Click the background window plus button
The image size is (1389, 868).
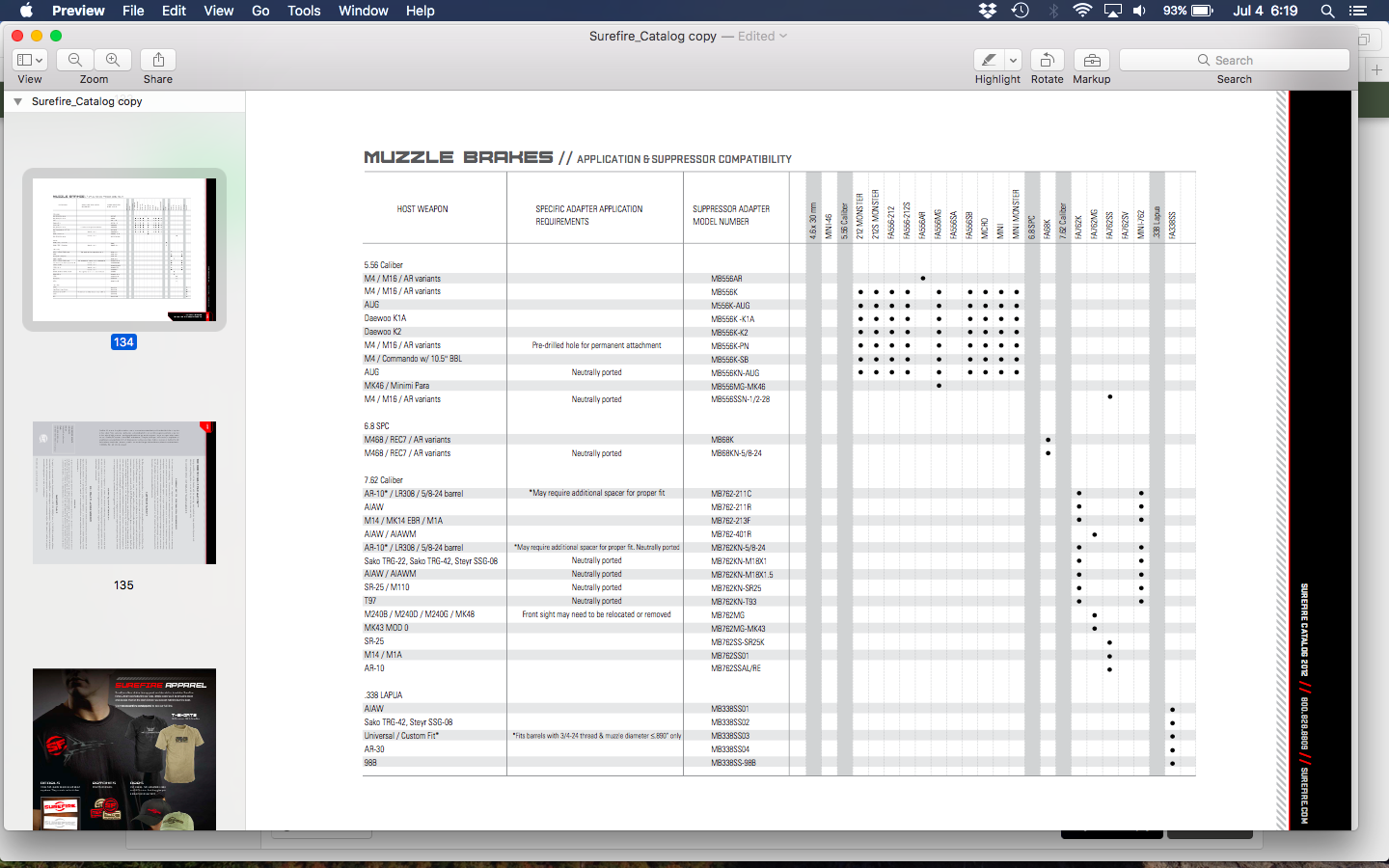pos(1376,69)
